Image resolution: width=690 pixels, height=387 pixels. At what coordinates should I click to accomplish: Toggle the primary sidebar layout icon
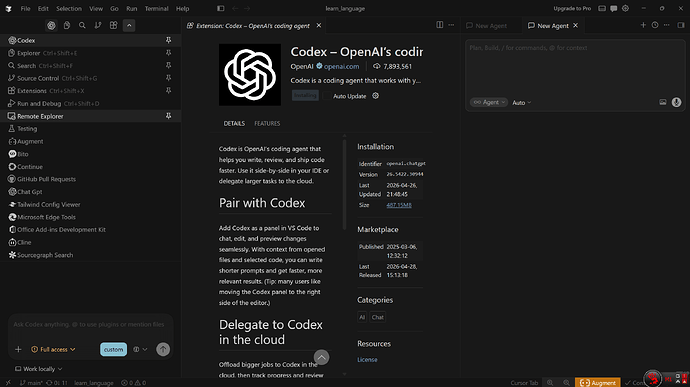[220, 8]
